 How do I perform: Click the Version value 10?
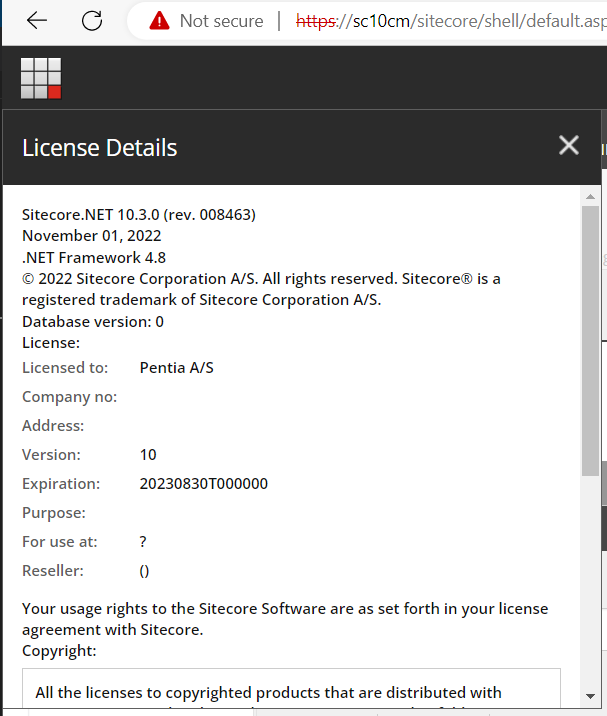coord(148,455)
